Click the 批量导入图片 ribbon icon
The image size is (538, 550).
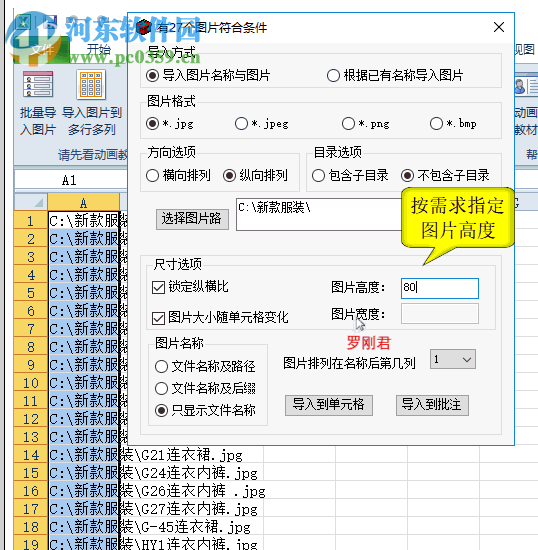tap(38, 84)
